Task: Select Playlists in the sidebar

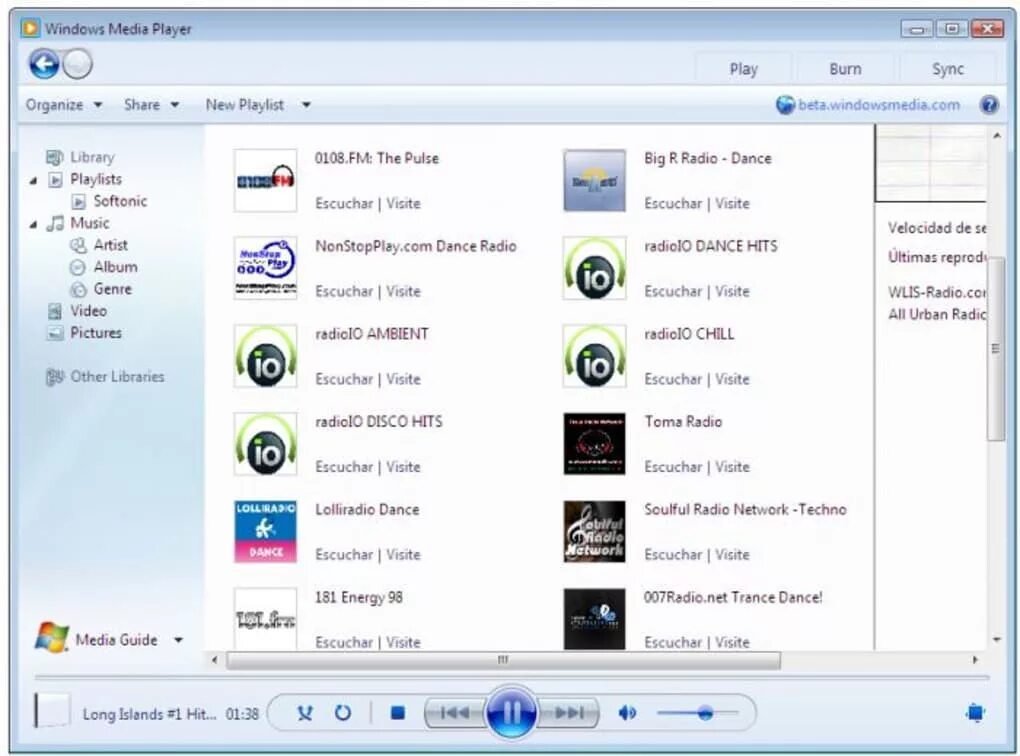Action: (96, 179)
